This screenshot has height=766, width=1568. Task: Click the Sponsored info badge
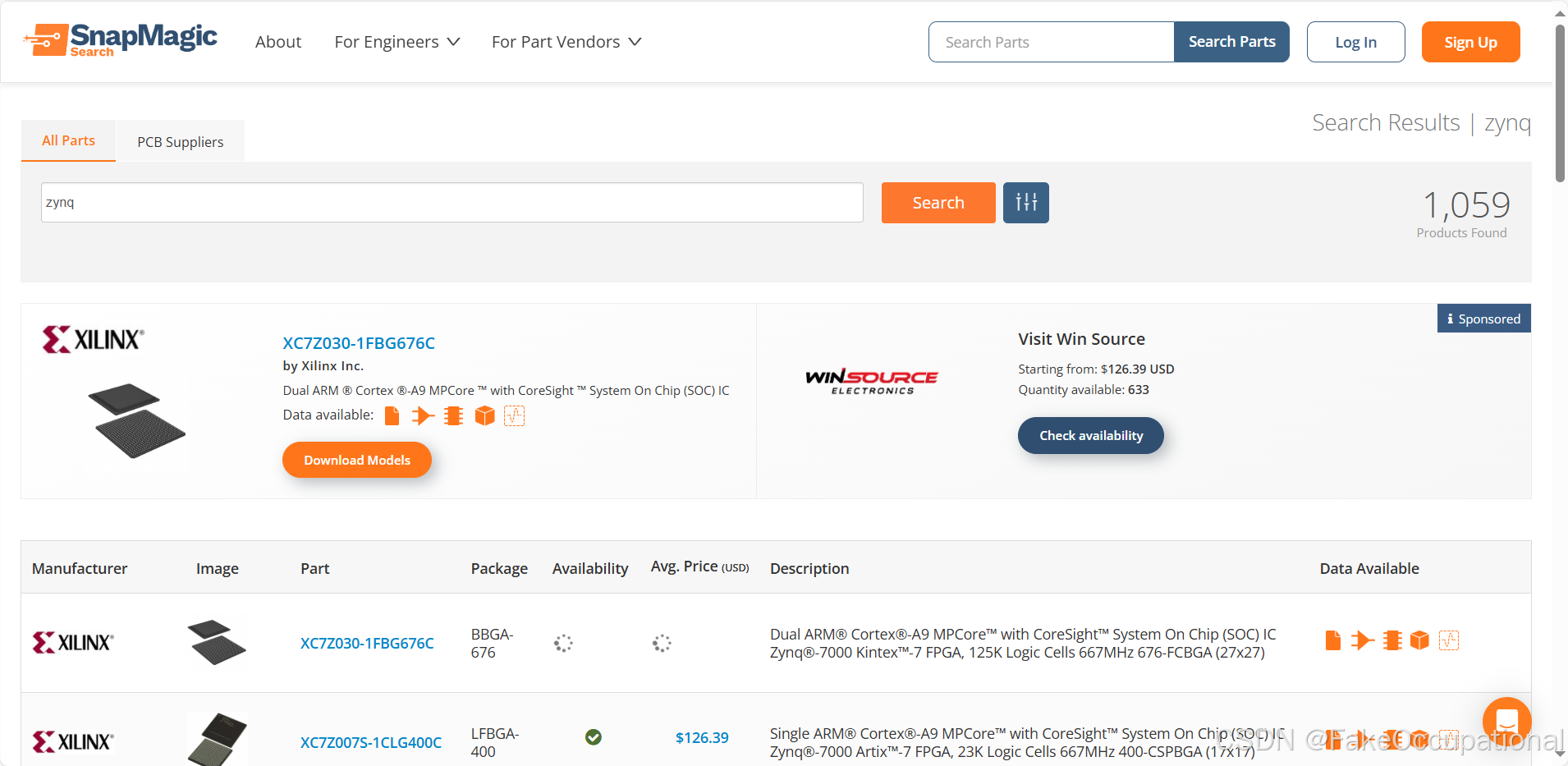point(1483,319)
